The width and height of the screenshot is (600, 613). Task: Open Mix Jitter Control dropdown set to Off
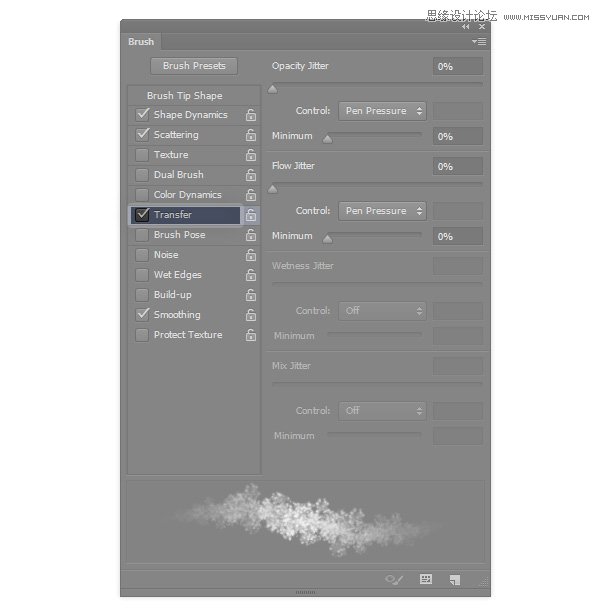[382, 411]
